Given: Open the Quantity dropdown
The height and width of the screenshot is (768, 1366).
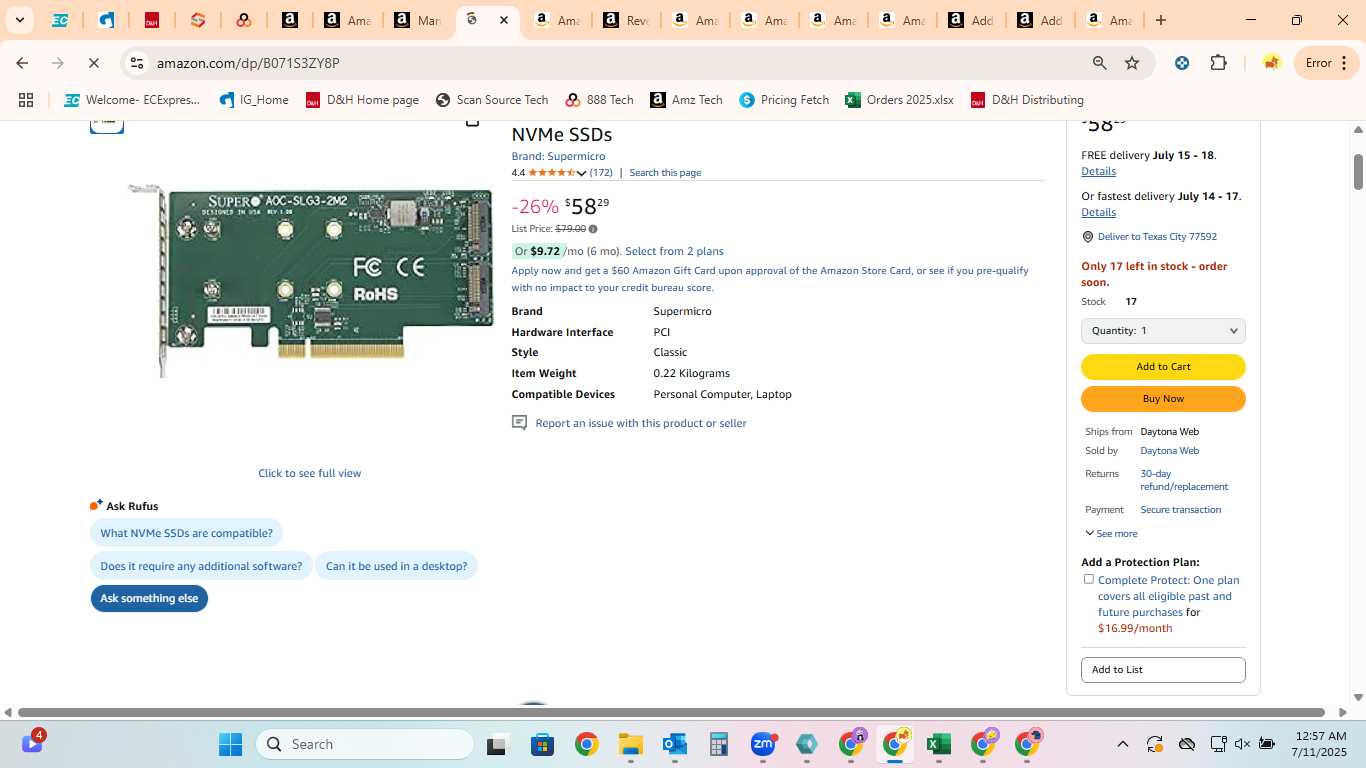Looking at the screenshot, I should click(x=1163, y=331).
